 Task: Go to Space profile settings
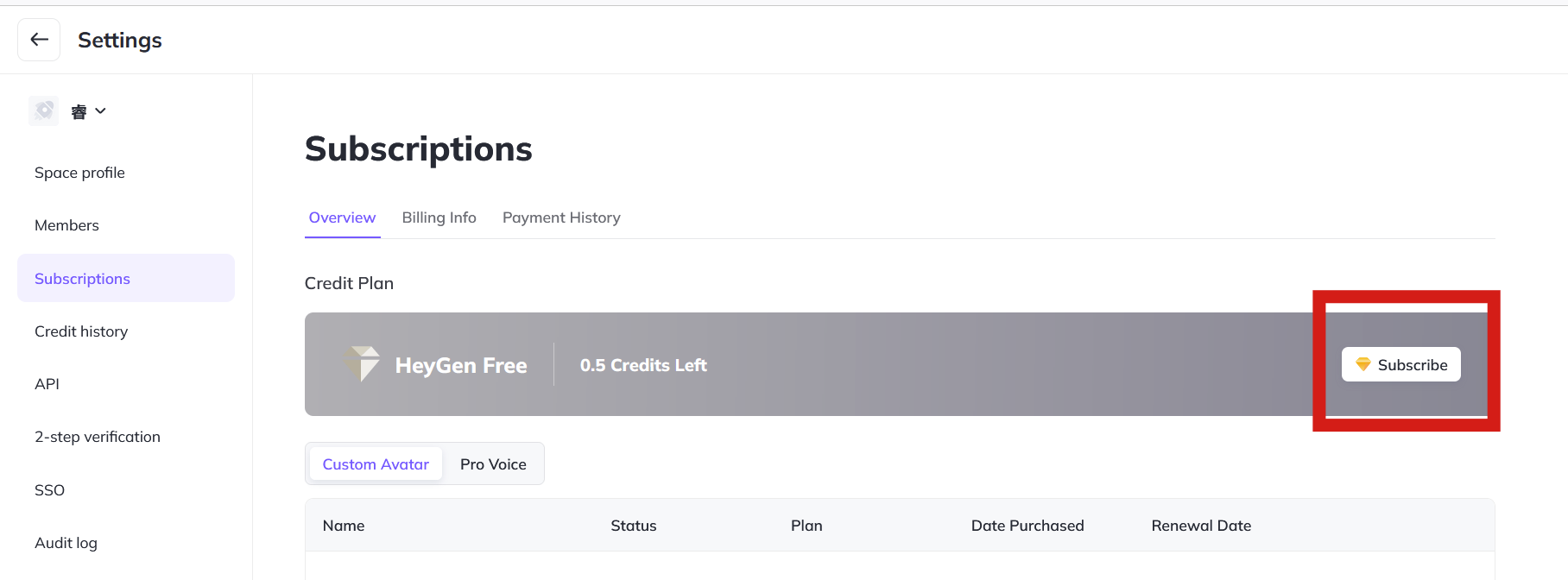coord(79,173)
